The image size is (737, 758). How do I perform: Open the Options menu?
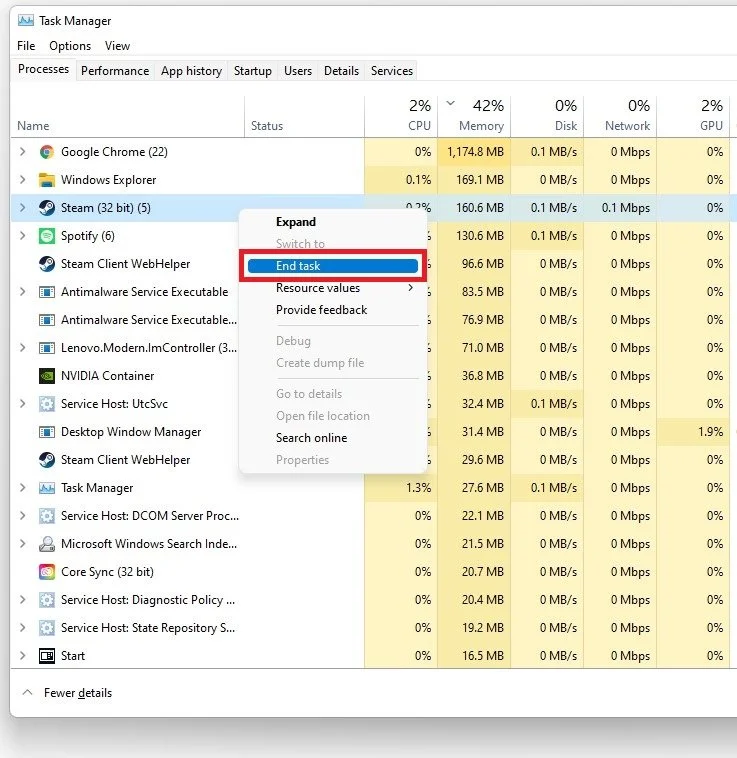click(x=70, y=46)
